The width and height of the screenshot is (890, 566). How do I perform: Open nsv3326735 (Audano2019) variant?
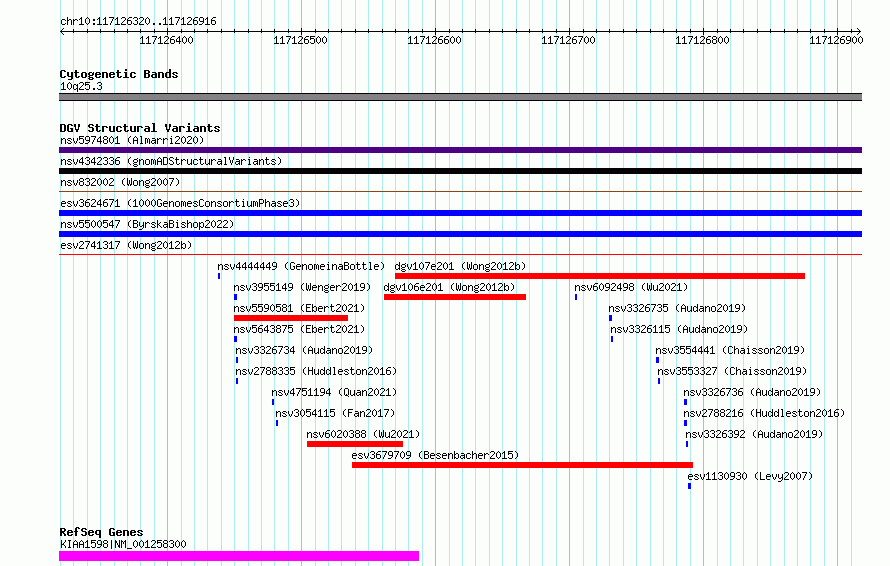point(677,308)
